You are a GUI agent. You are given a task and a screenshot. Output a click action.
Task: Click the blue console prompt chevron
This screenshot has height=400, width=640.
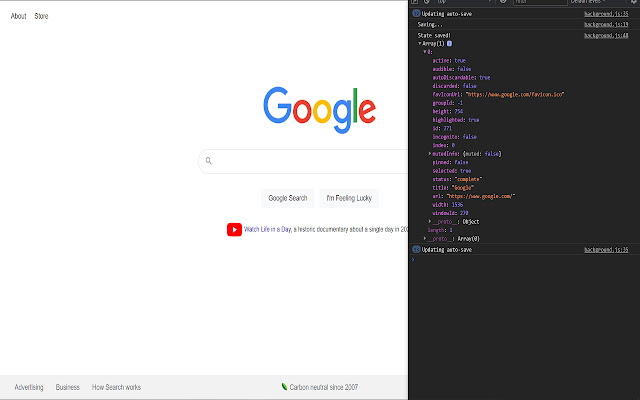point(413,259)
